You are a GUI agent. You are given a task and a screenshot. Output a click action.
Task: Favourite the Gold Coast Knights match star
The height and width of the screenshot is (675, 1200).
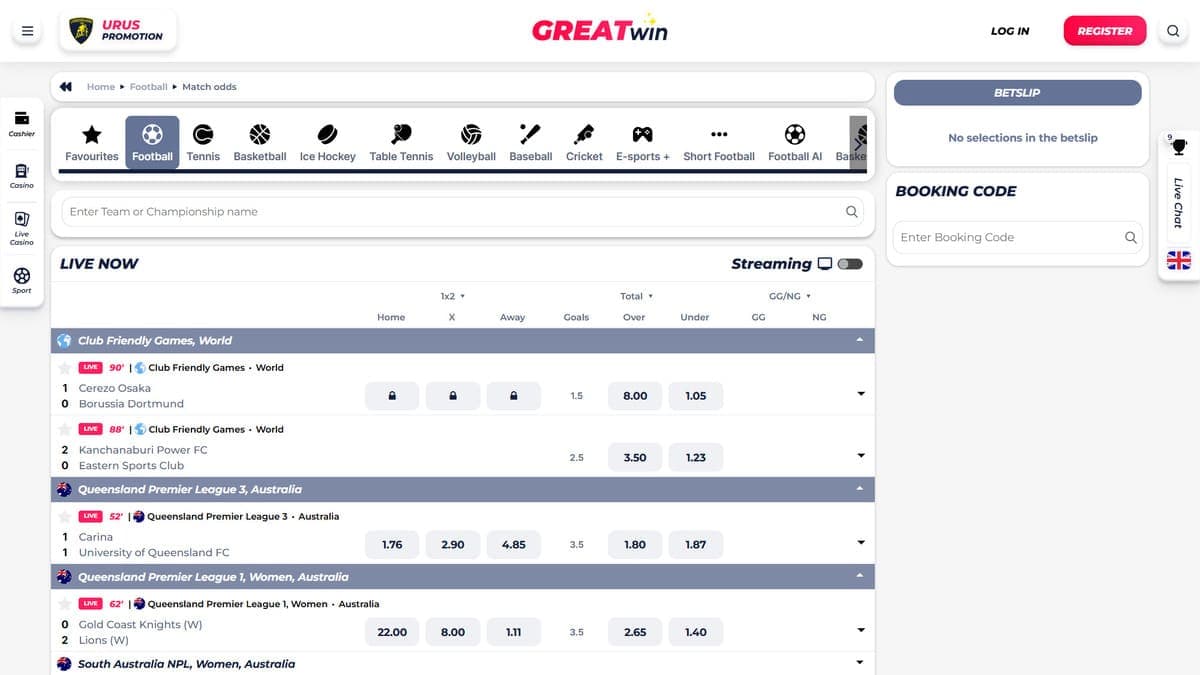tap(65, 604)
